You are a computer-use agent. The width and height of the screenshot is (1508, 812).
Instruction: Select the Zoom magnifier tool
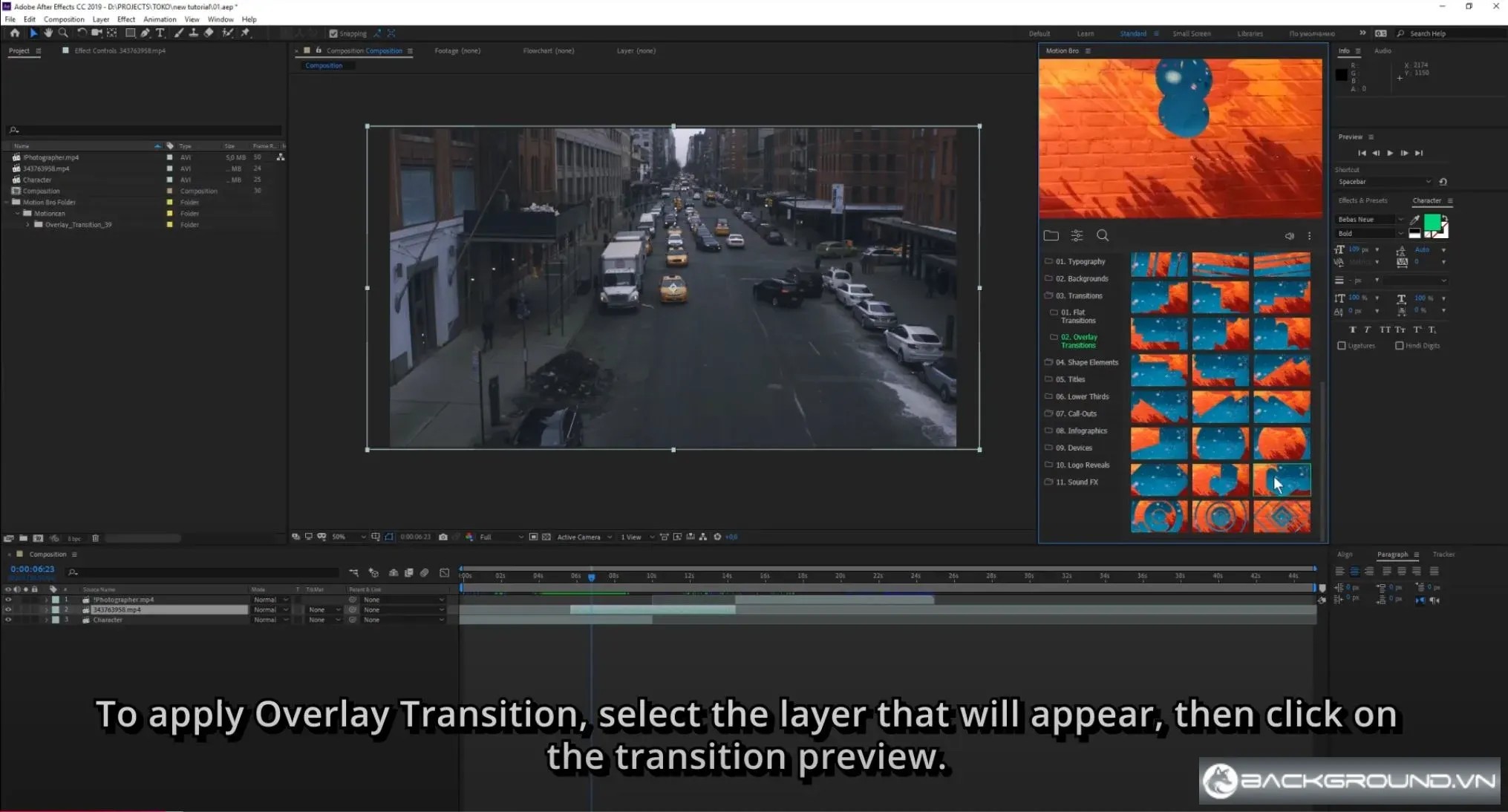[63, 33]
